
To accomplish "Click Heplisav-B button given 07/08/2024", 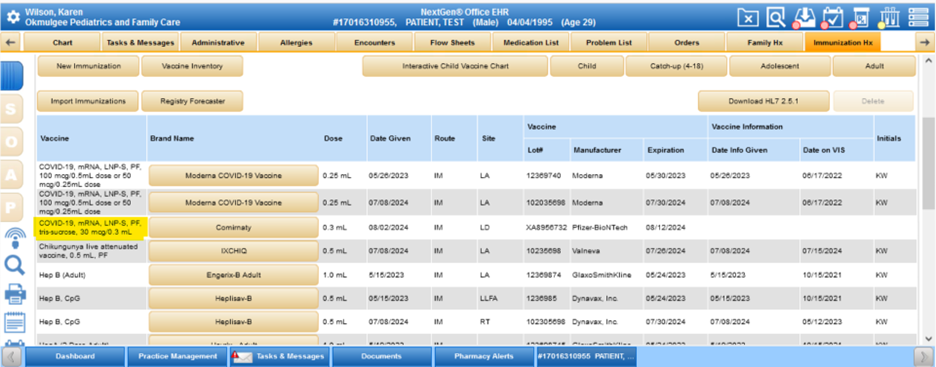I will pyautogui.click(x=233, y=322).
